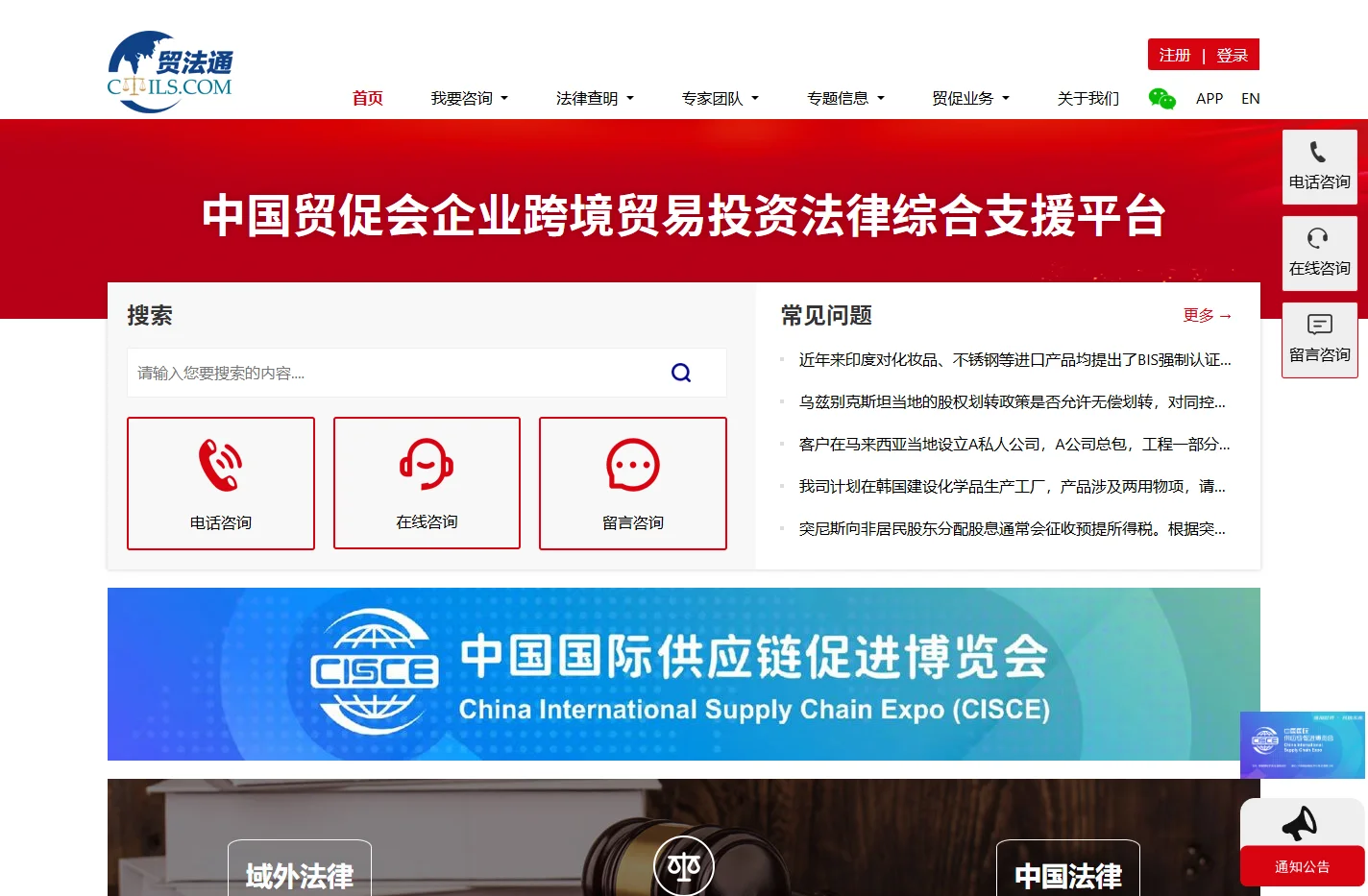Open question about 乌兹别克斯坦 股权划转

pyautogui.click(x=1013, y=402)
